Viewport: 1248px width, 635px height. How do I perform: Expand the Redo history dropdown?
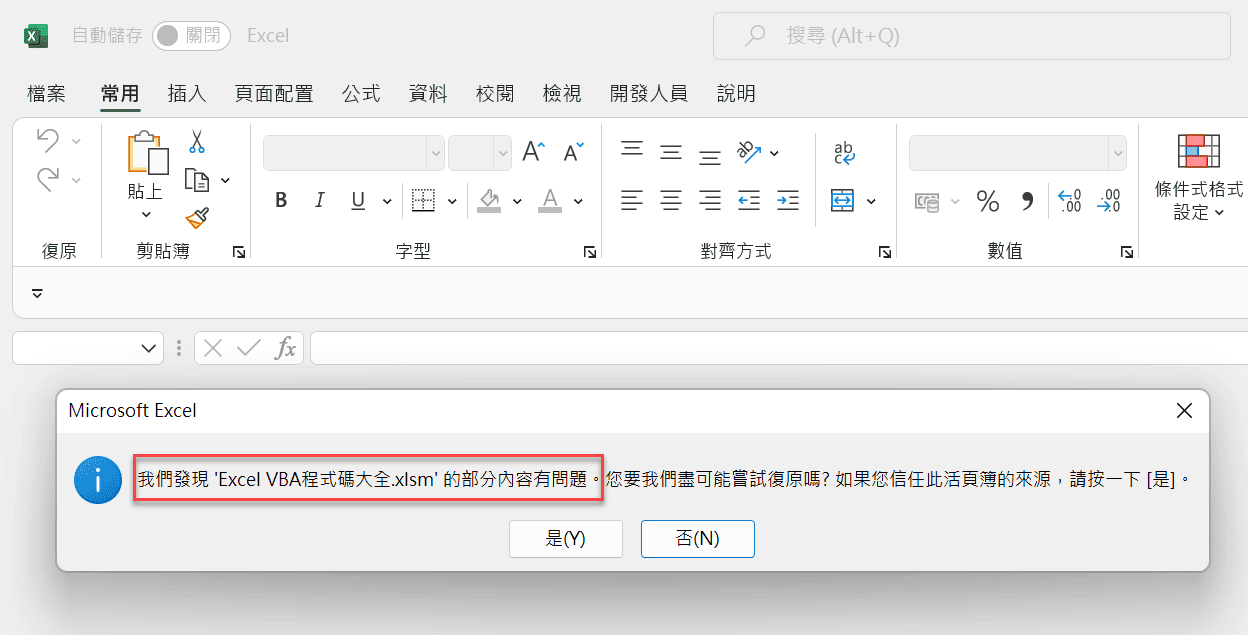point(76,180)
